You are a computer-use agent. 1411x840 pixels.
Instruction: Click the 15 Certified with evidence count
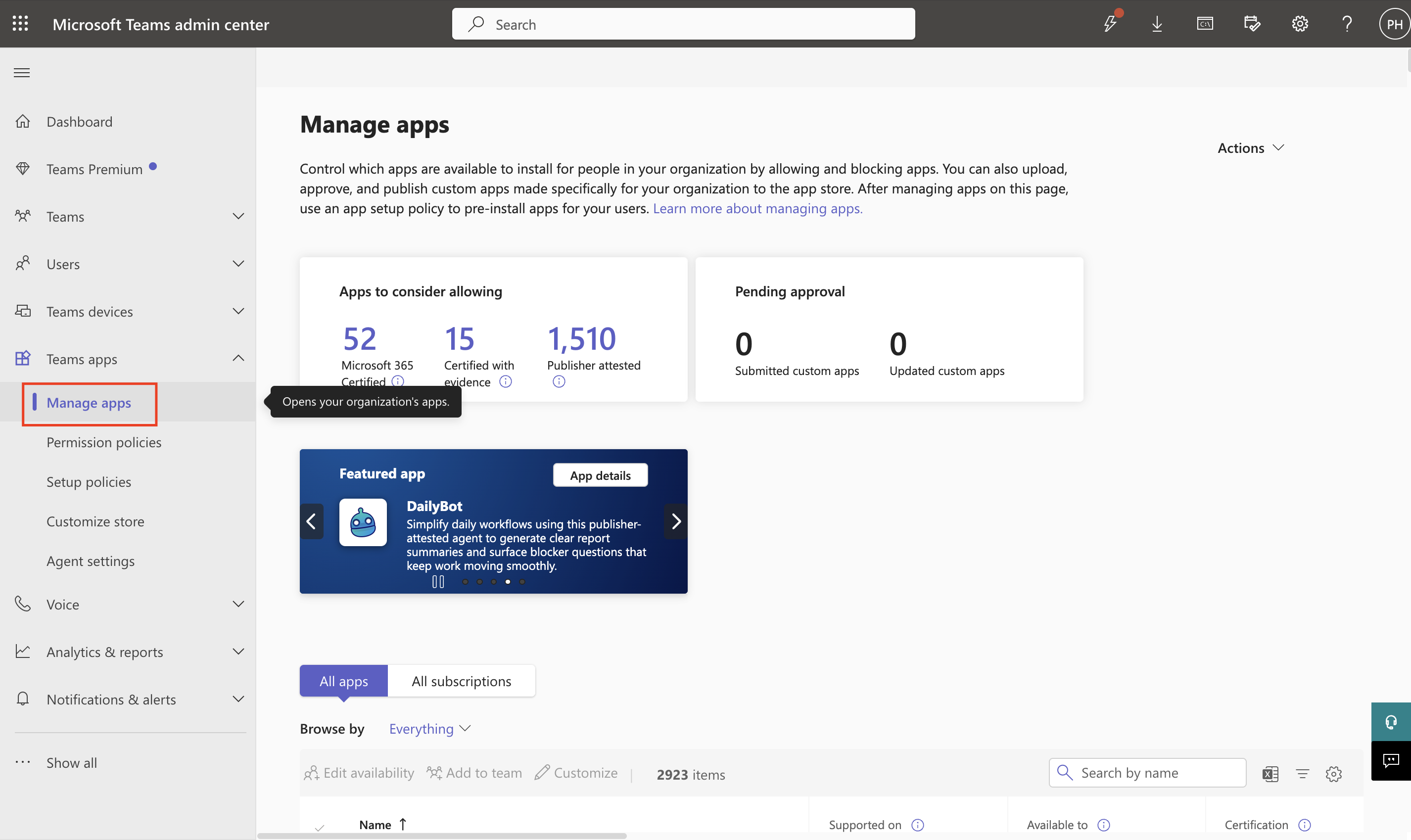point(460,338)
